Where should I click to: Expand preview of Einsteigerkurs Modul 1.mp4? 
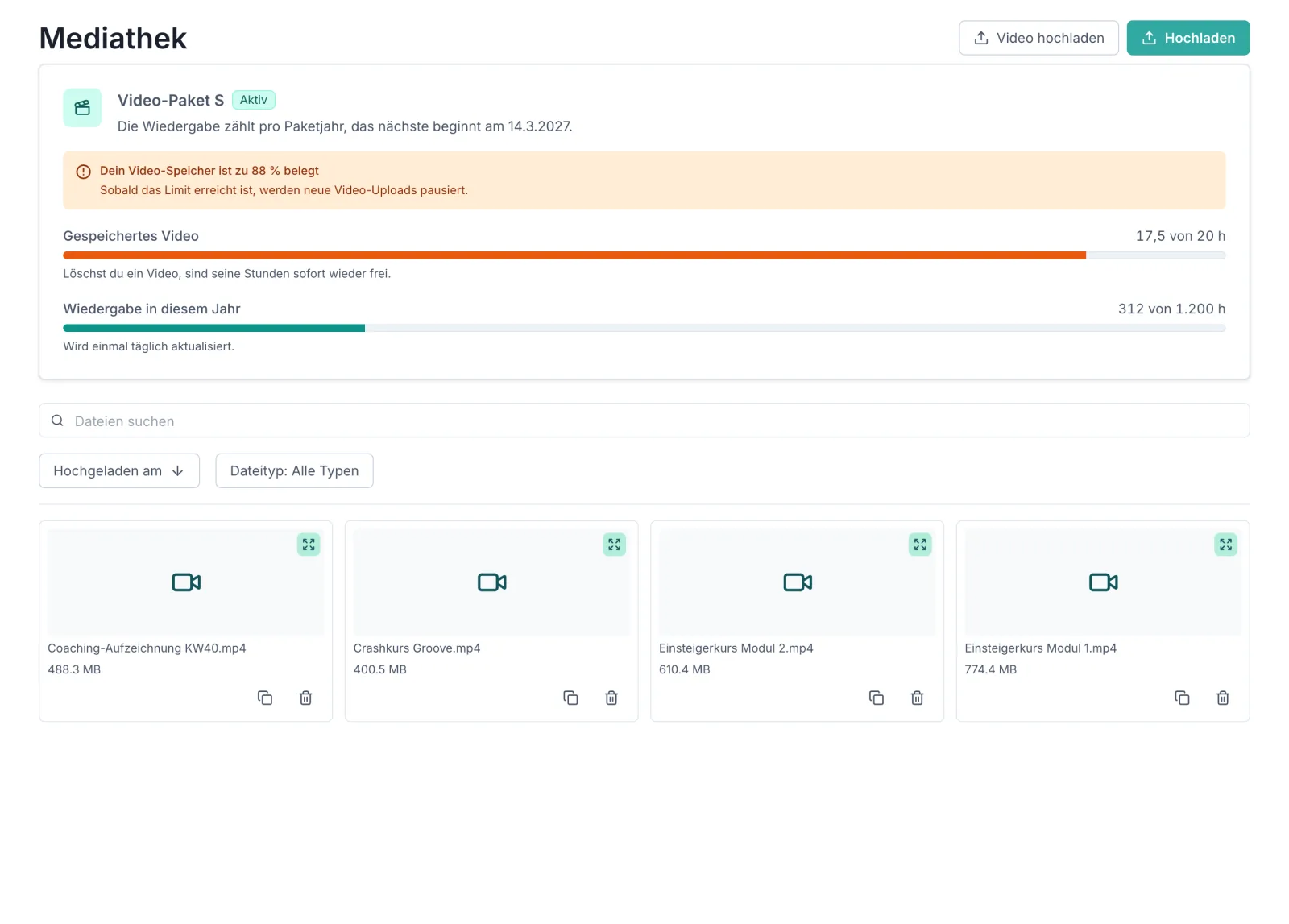(1226, 545)
